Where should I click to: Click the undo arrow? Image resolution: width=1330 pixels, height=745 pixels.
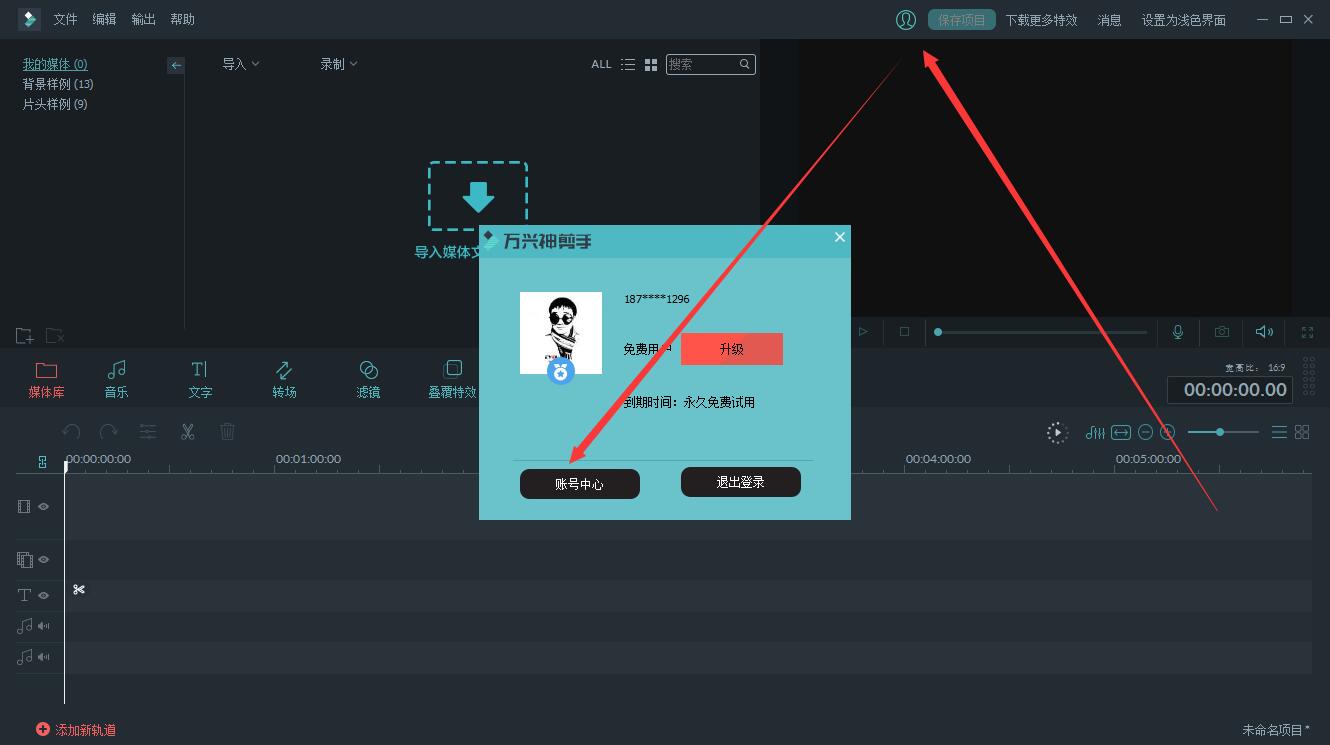coord(71,432)
